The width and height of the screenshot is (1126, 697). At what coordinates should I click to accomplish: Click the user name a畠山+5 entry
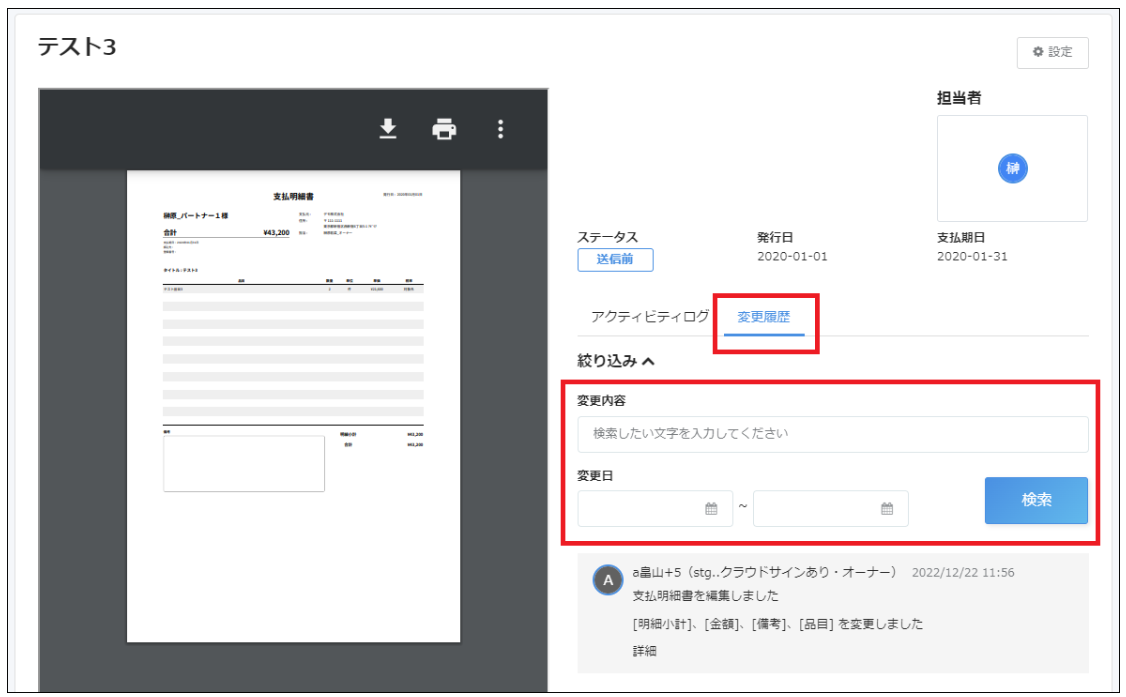(x=766, y=572)
